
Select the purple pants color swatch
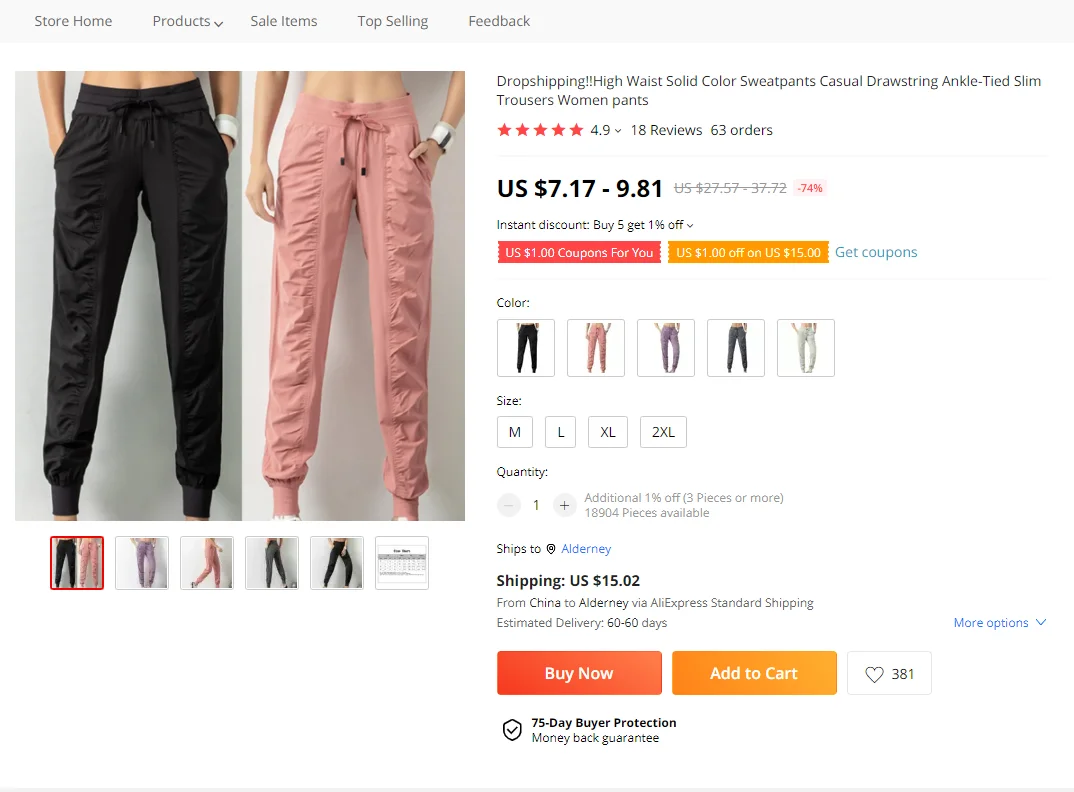point(666,348)
